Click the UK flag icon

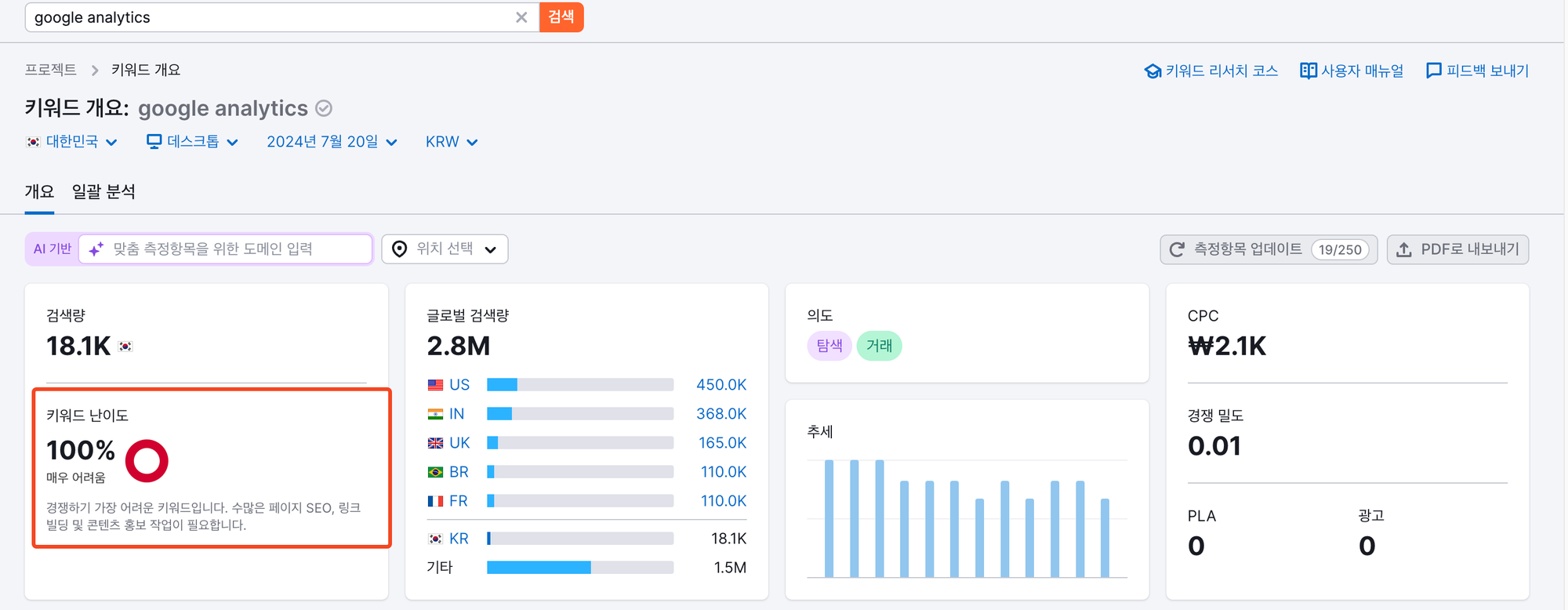click(435, 443)
